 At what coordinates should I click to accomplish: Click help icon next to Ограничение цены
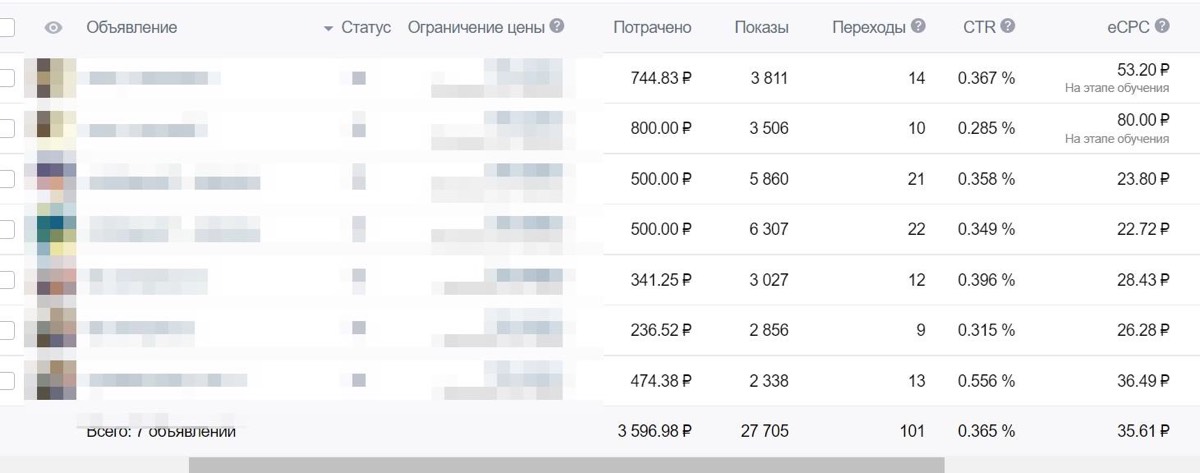tap(557, 27)
